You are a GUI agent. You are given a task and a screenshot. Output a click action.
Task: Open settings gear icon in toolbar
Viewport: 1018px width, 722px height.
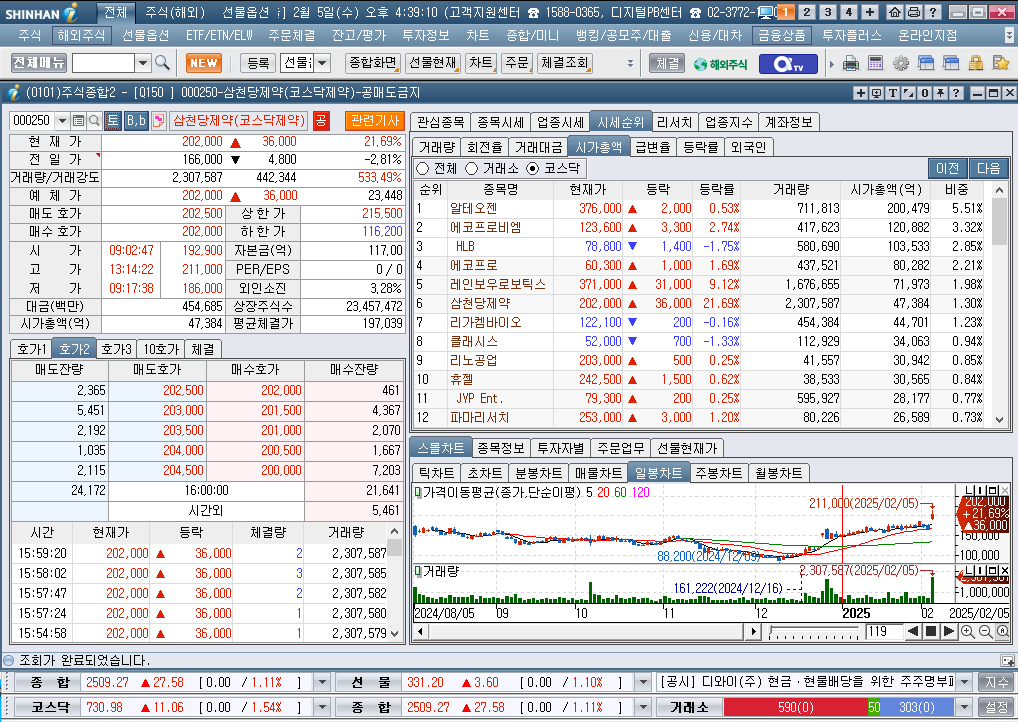coord(900,63)
